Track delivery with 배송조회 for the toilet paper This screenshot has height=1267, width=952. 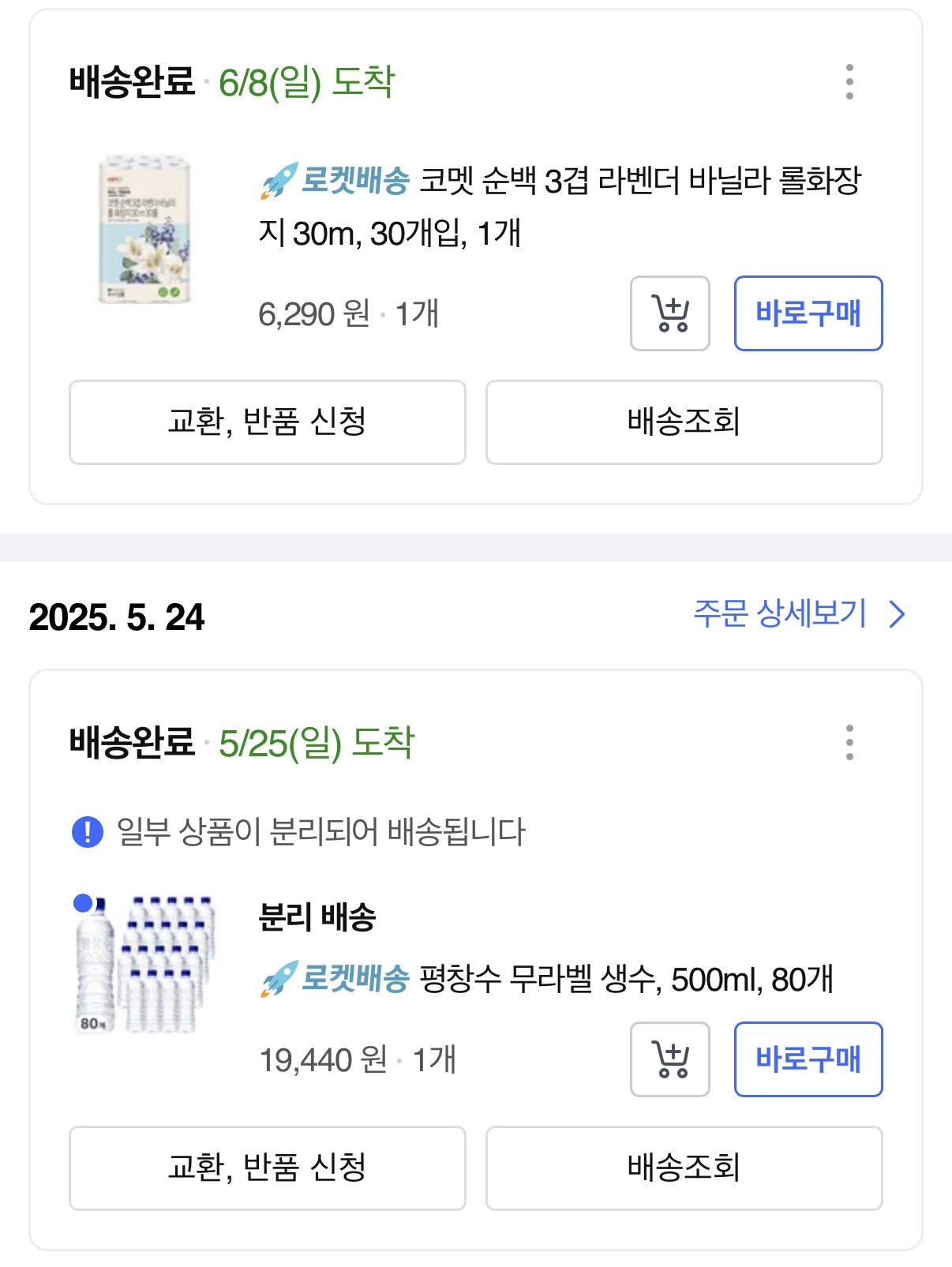tap(684, 422)
